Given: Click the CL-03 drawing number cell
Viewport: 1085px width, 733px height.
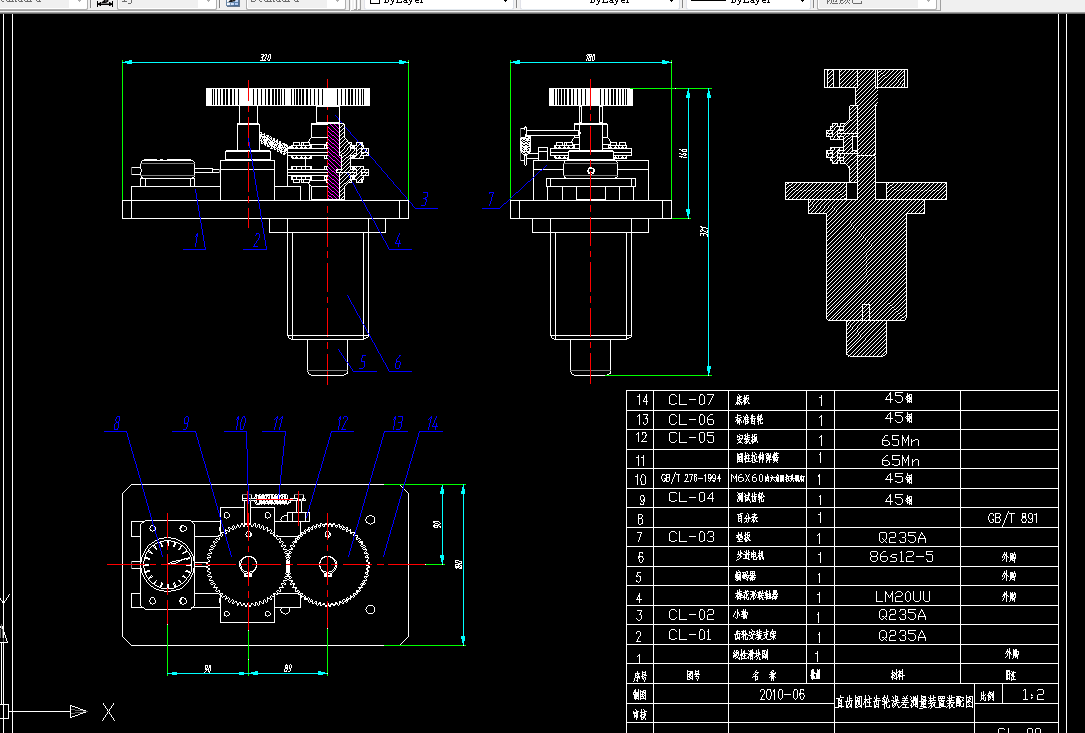Looking at the screenshot, I should coord(691,536).
